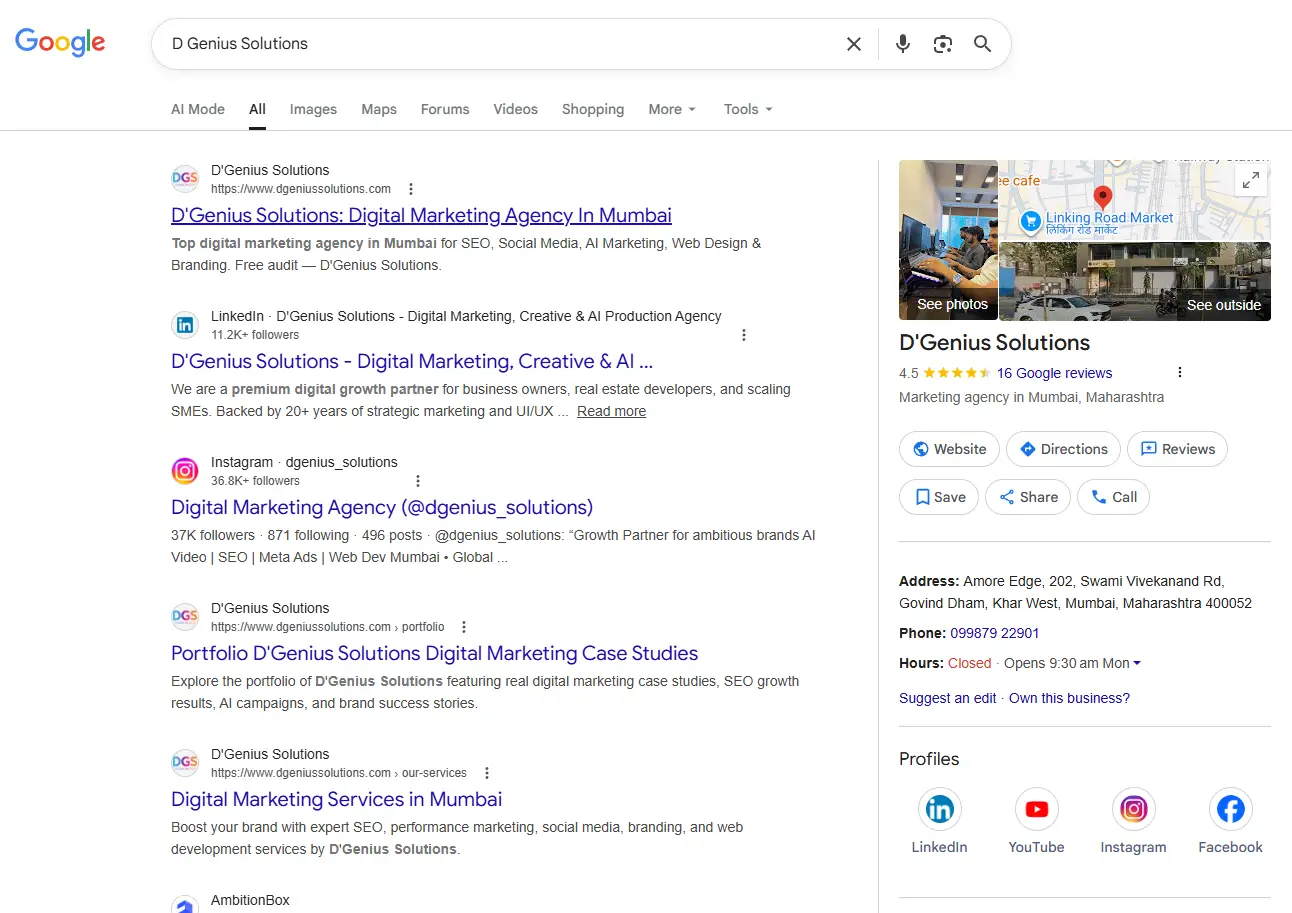Start voice search with microphone icon
This screenshot has width=1292, height=913.
[x=903, y=44]
